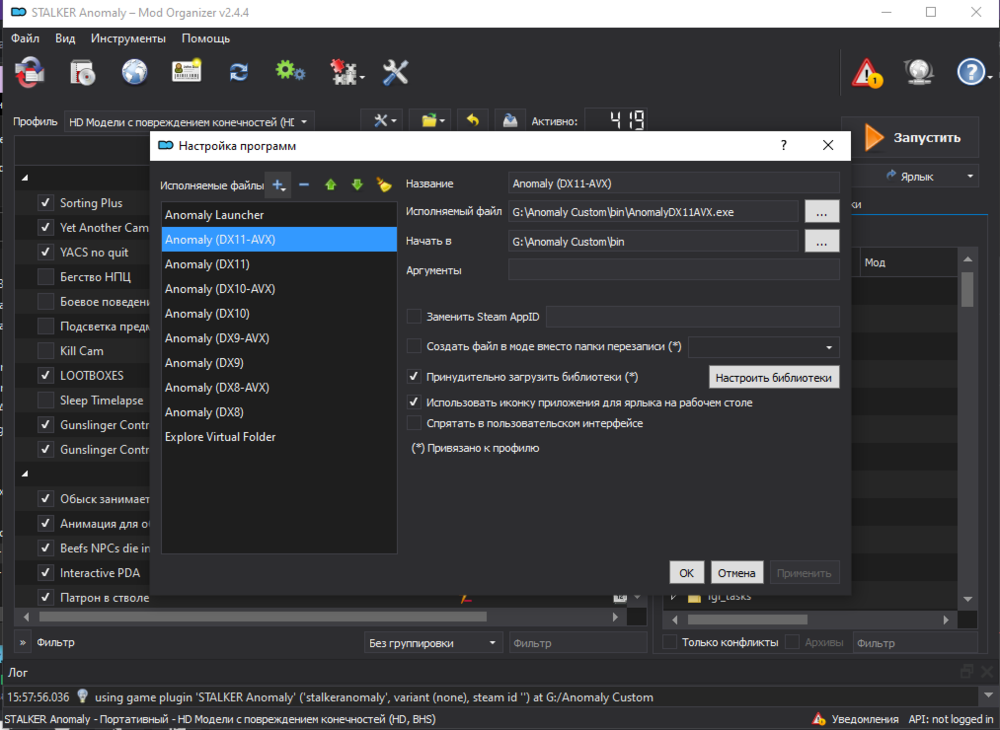
Task: Confirm the dialog with OK
Action: click(x=686, y=573)
